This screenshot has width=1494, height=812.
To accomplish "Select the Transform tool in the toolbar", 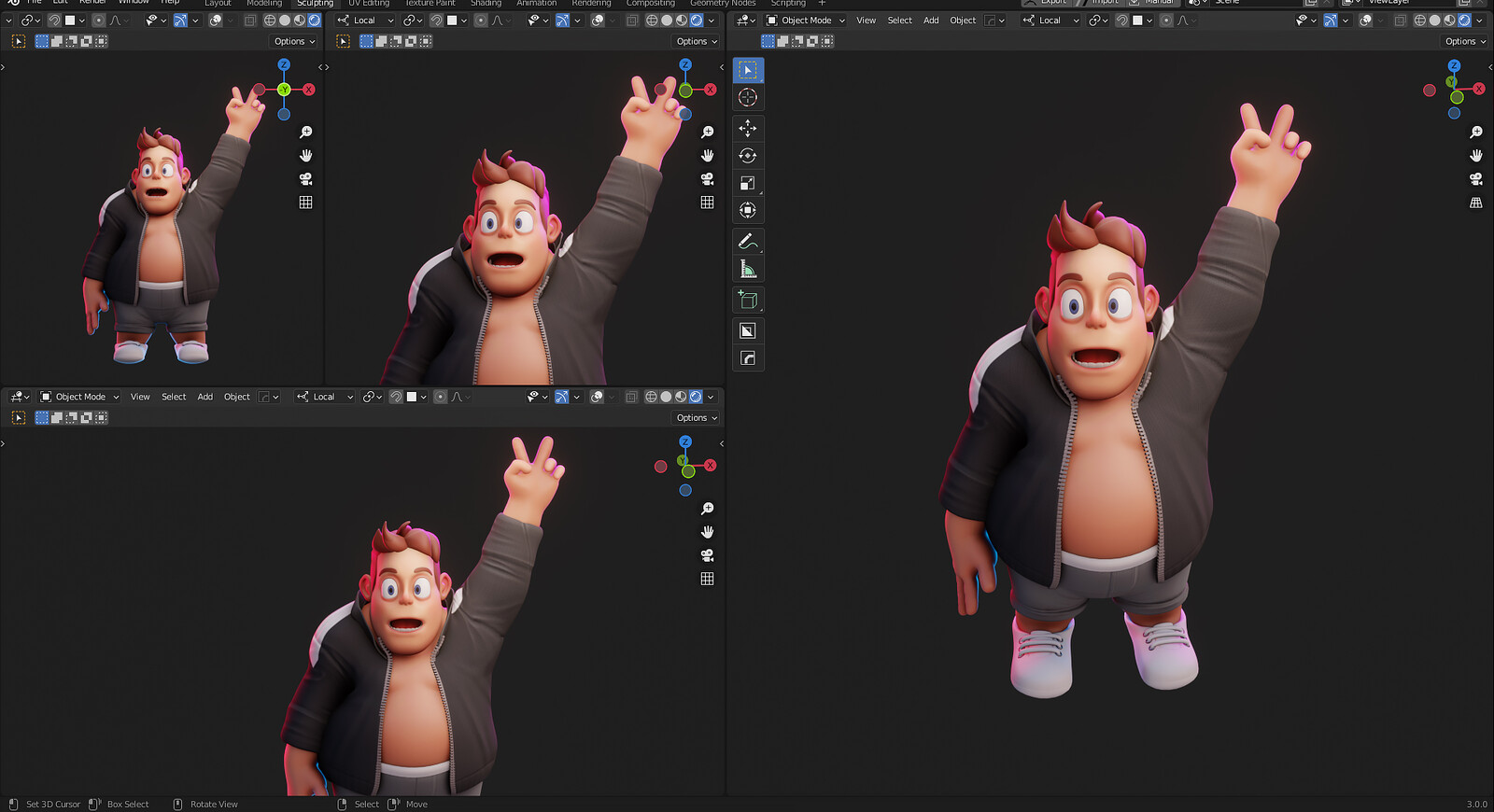I will [748, 210].
